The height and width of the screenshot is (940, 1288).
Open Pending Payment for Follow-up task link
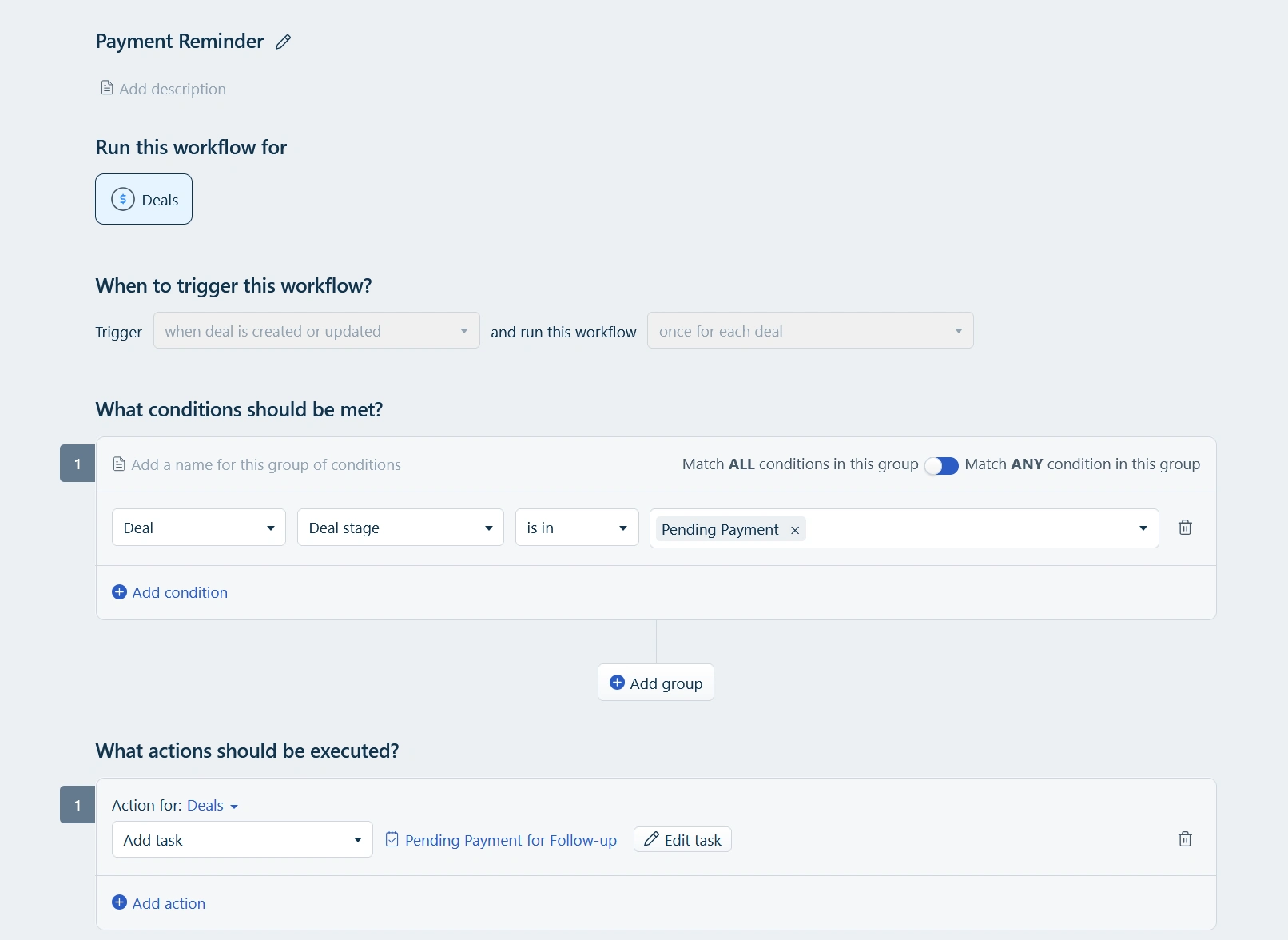(x=511, y=840)
